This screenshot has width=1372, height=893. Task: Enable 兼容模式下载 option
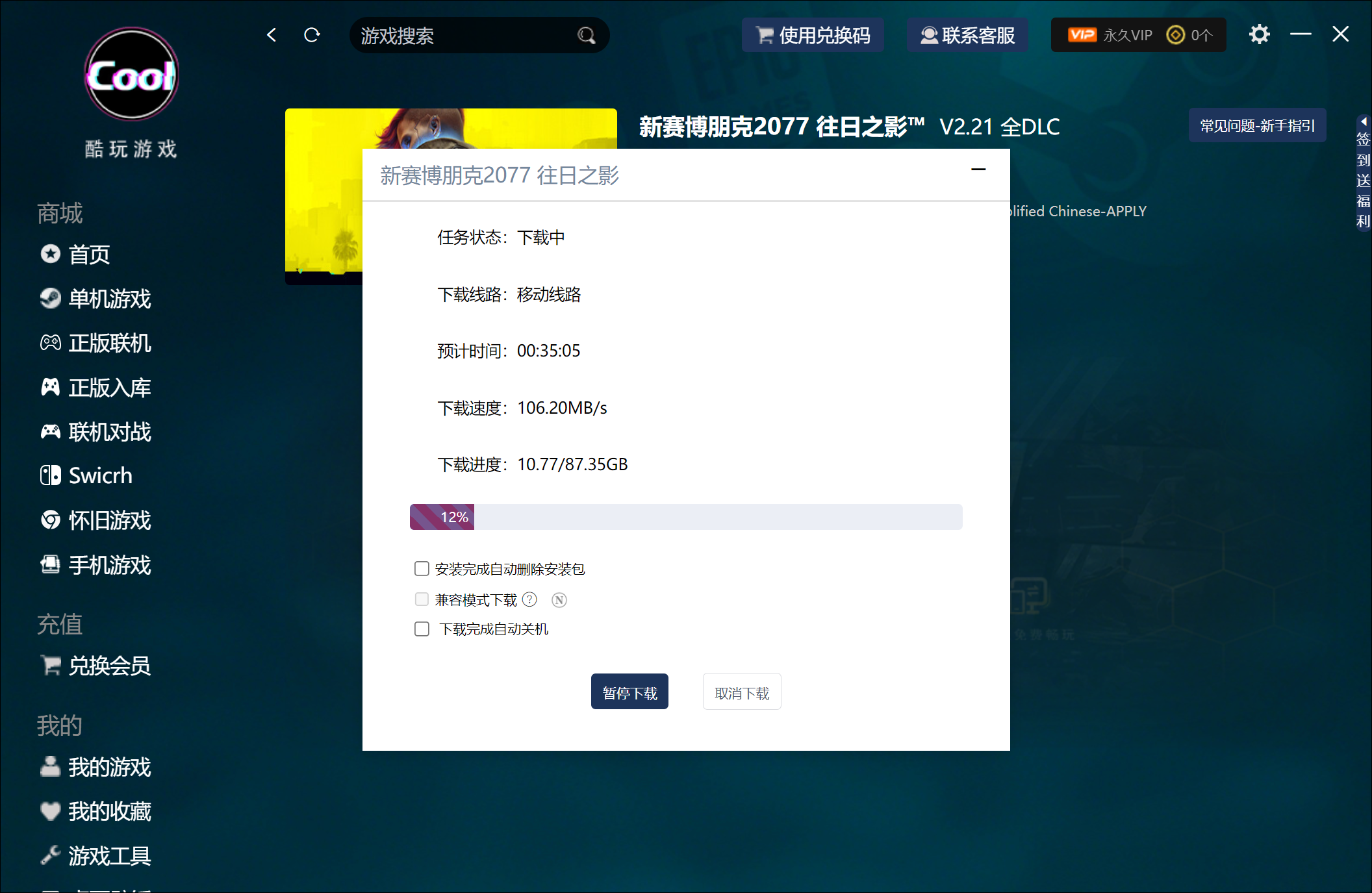pos(422,599)
